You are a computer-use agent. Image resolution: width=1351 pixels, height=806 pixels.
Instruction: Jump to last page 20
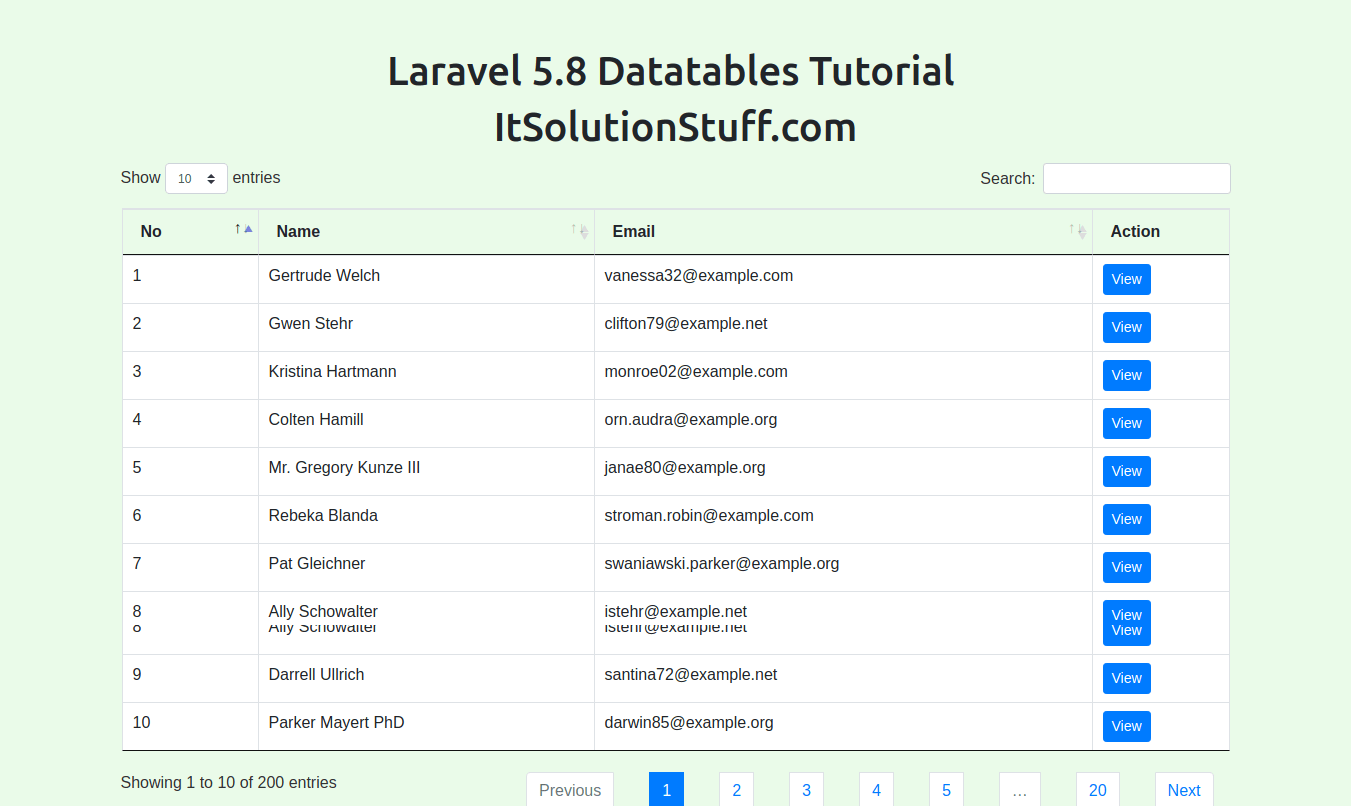tap(1098, 789)
